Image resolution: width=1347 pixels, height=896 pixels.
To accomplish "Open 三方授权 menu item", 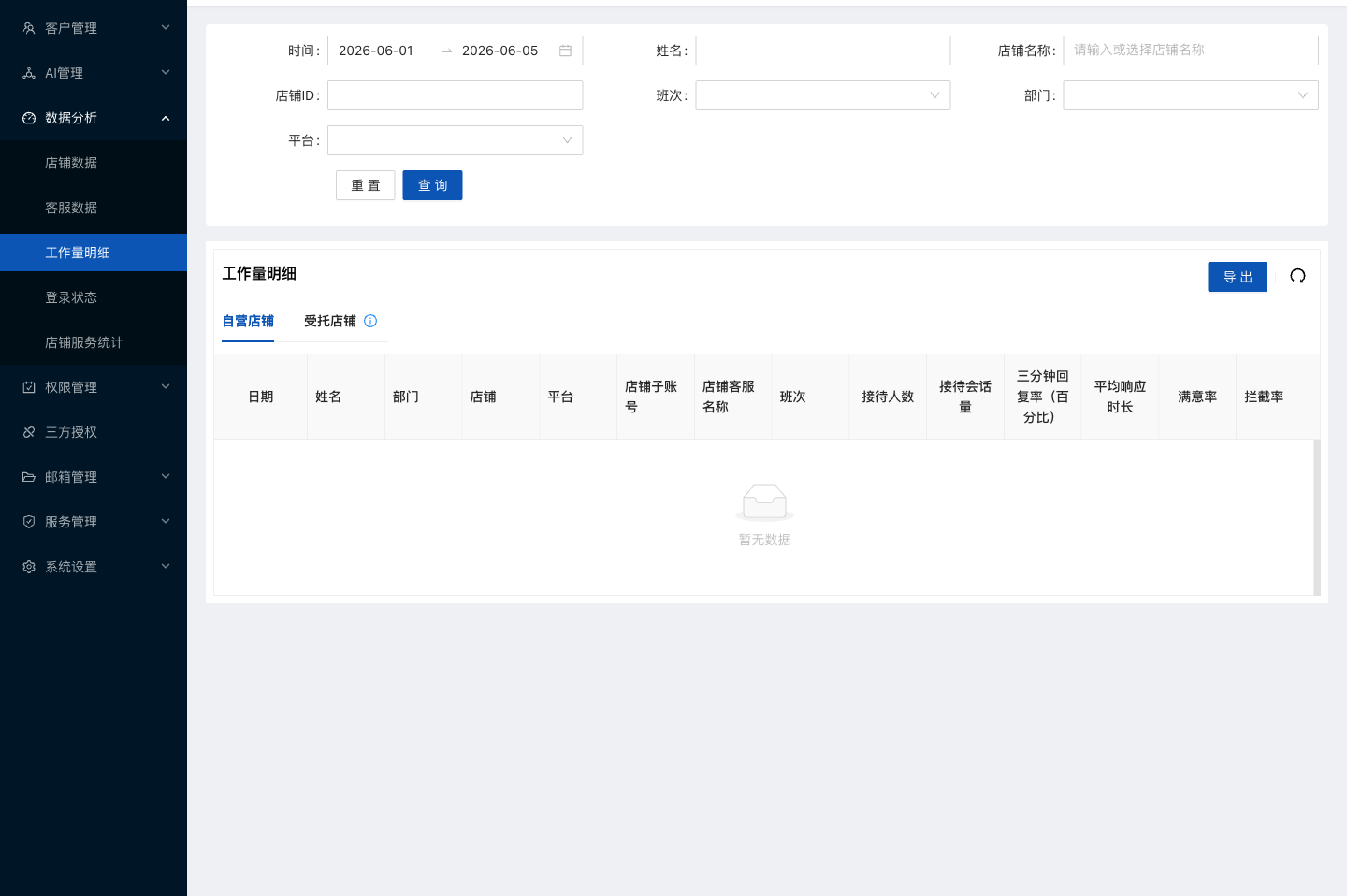I will pyautogui.click(x=94, y=432).
